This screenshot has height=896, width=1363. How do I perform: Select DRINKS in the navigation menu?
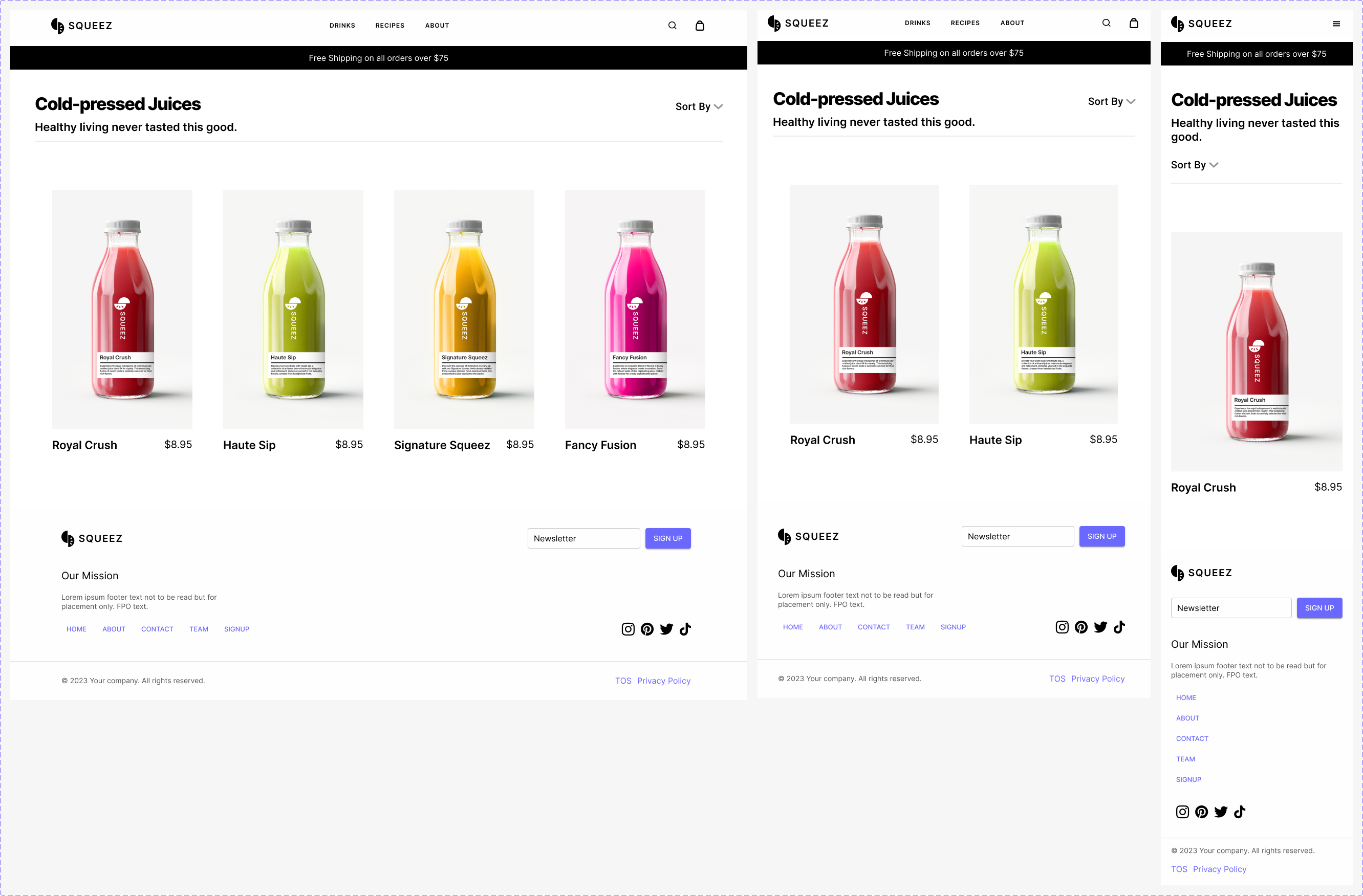click(342, 25)
